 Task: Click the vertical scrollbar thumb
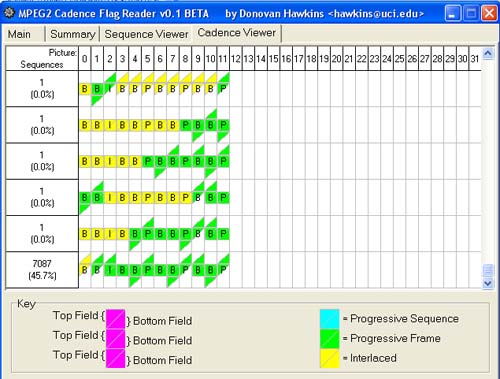tap(488, 270)
